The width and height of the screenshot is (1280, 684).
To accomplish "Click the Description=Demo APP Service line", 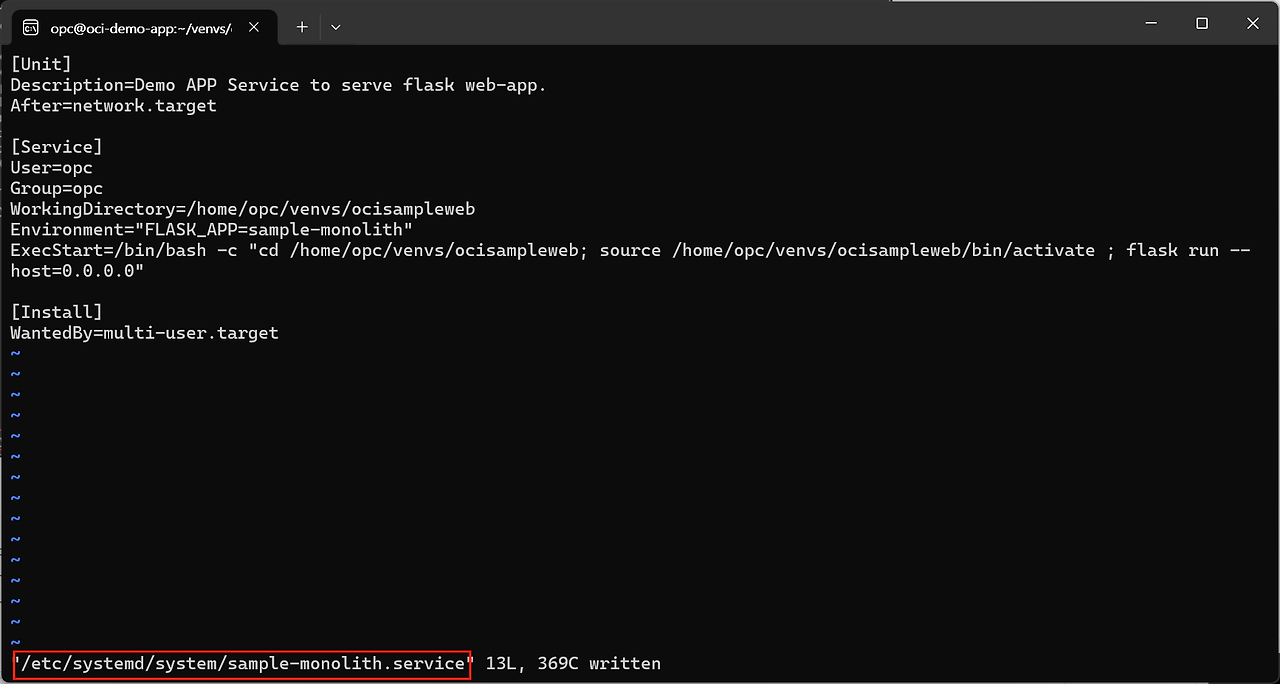I will tap(278, 85).
